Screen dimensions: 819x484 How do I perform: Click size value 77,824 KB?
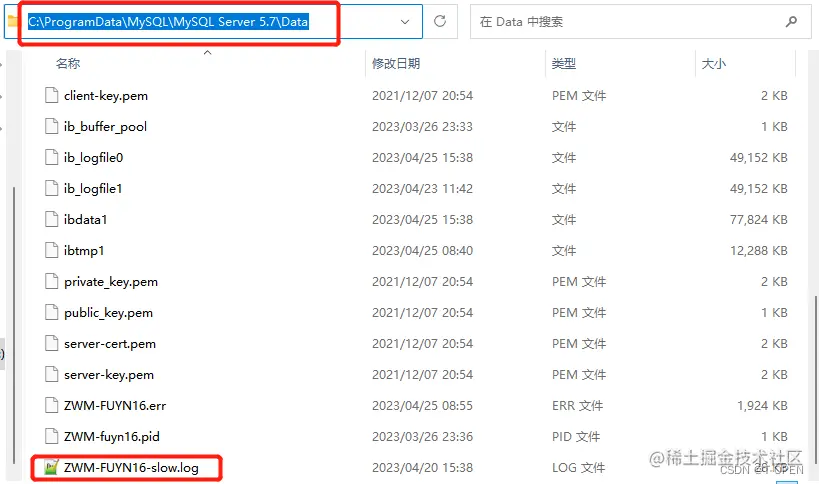tap(759, 219)
